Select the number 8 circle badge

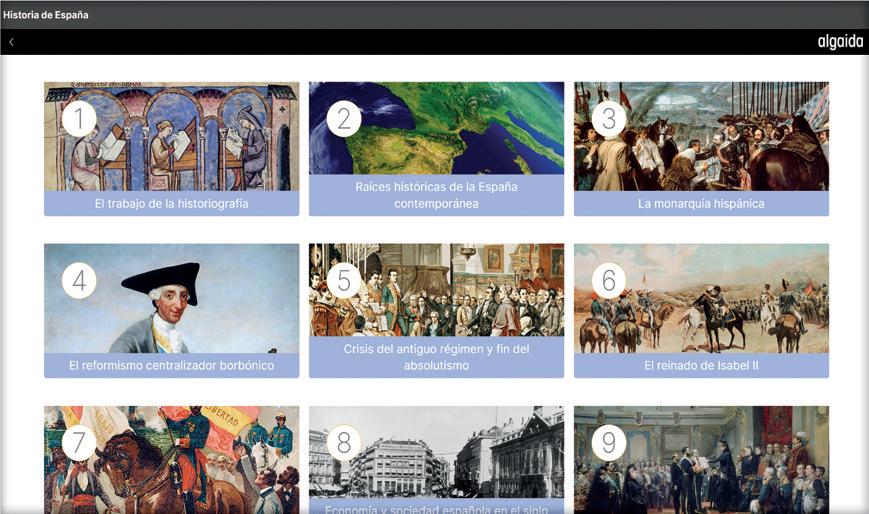click(x=344, y=443)
